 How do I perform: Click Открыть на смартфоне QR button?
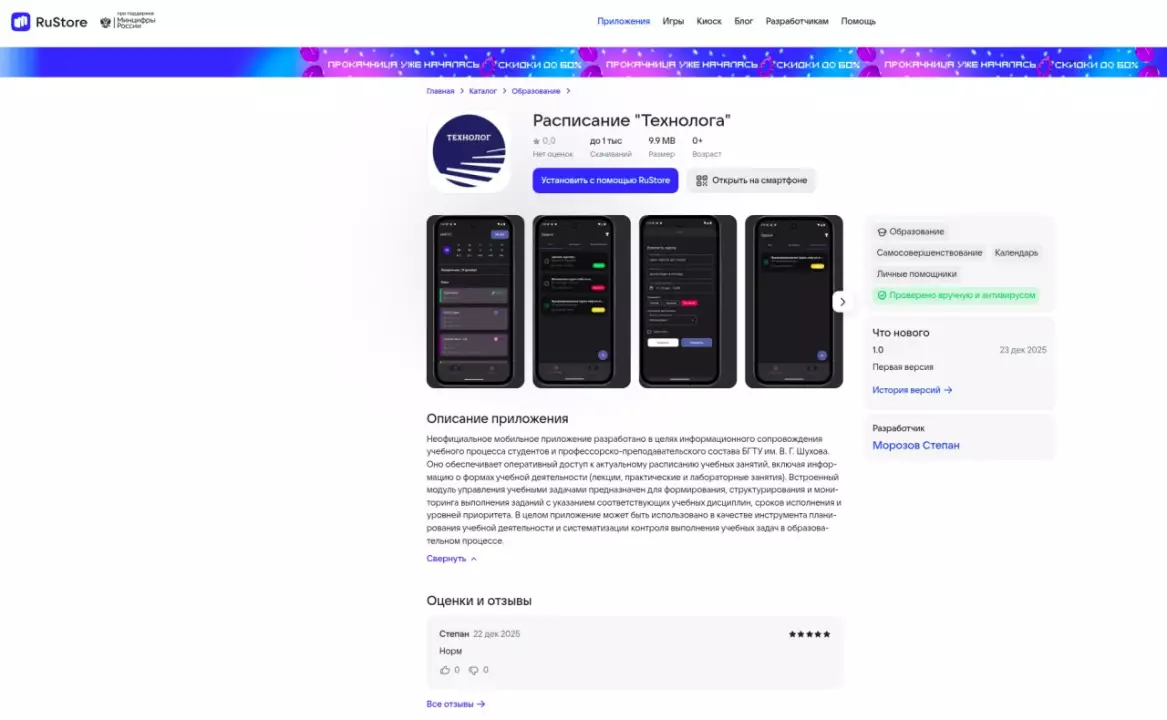click(x=751, y=180)
